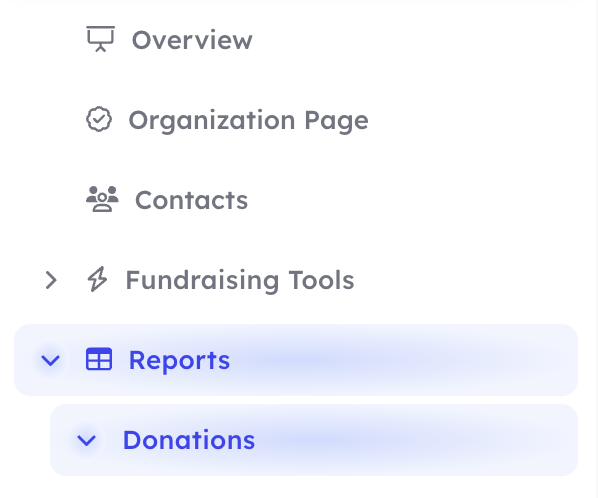Screen dimensions: 598x498
Task: Select the Fundraising Tools label
Action: click(x=240, y=280)
